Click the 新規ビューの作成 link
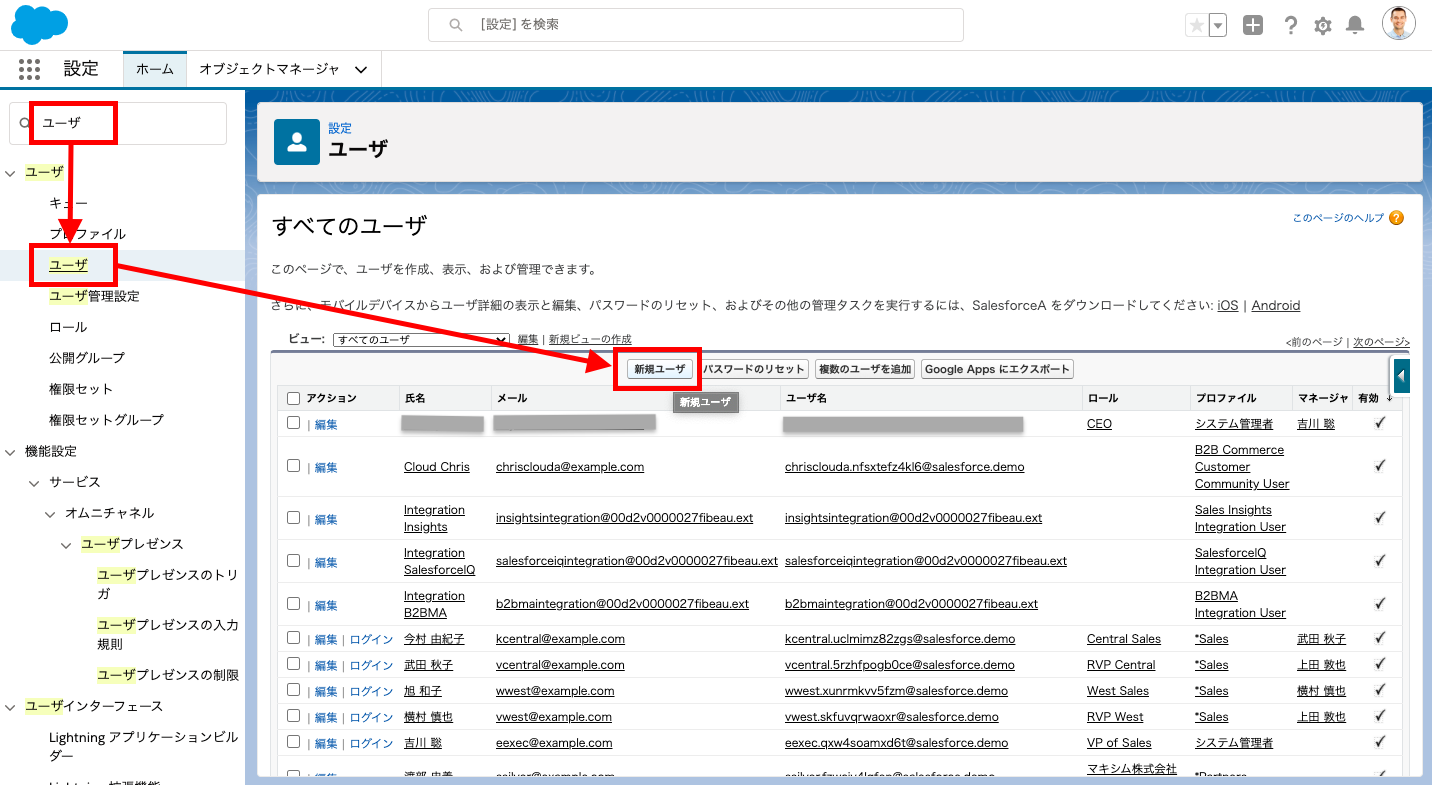1432x785 pixels. tap(590, 340)
